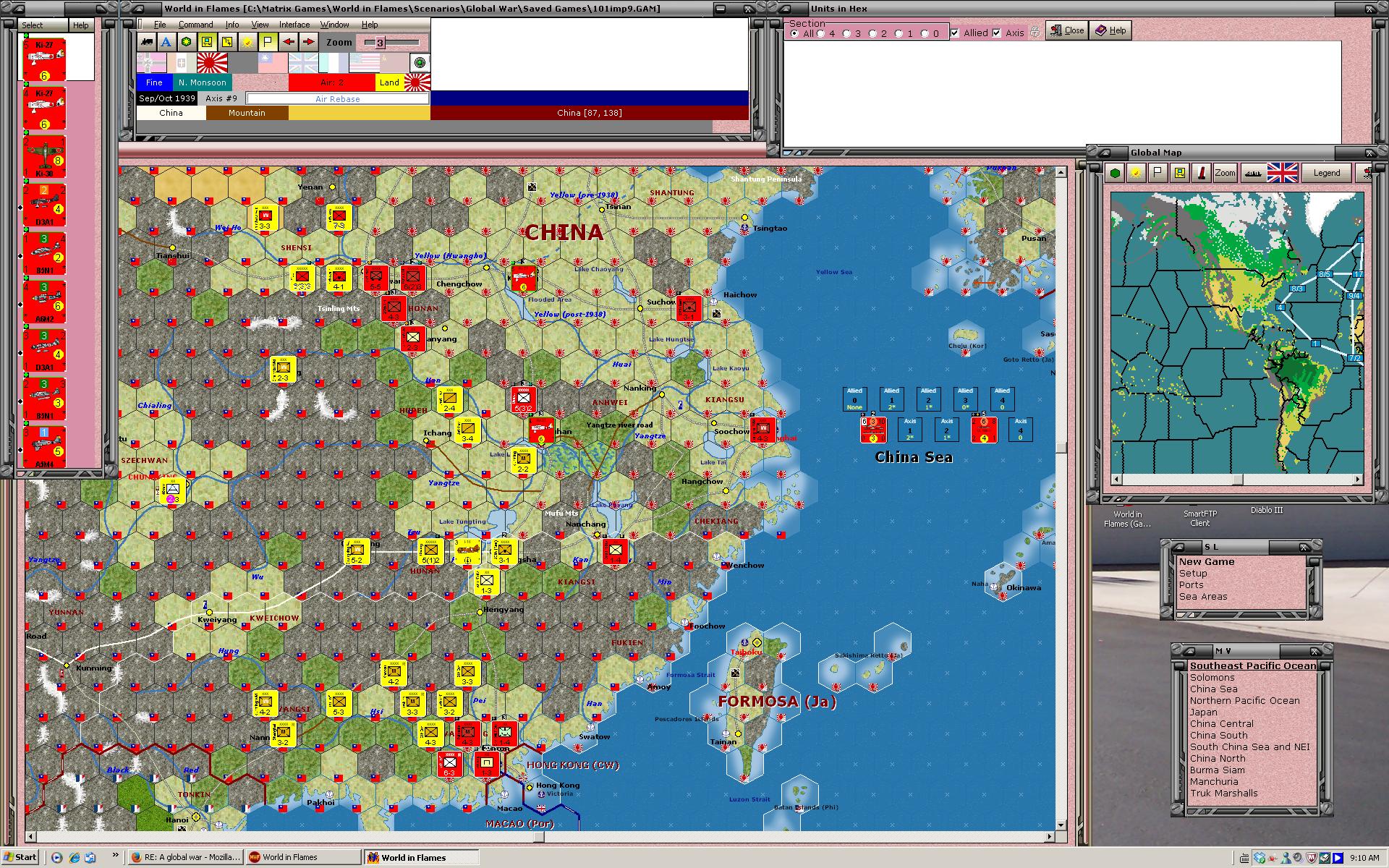Viewport: 1389px width, 868px height.
Task: Open the Info menu
Action: coord(232,25)
